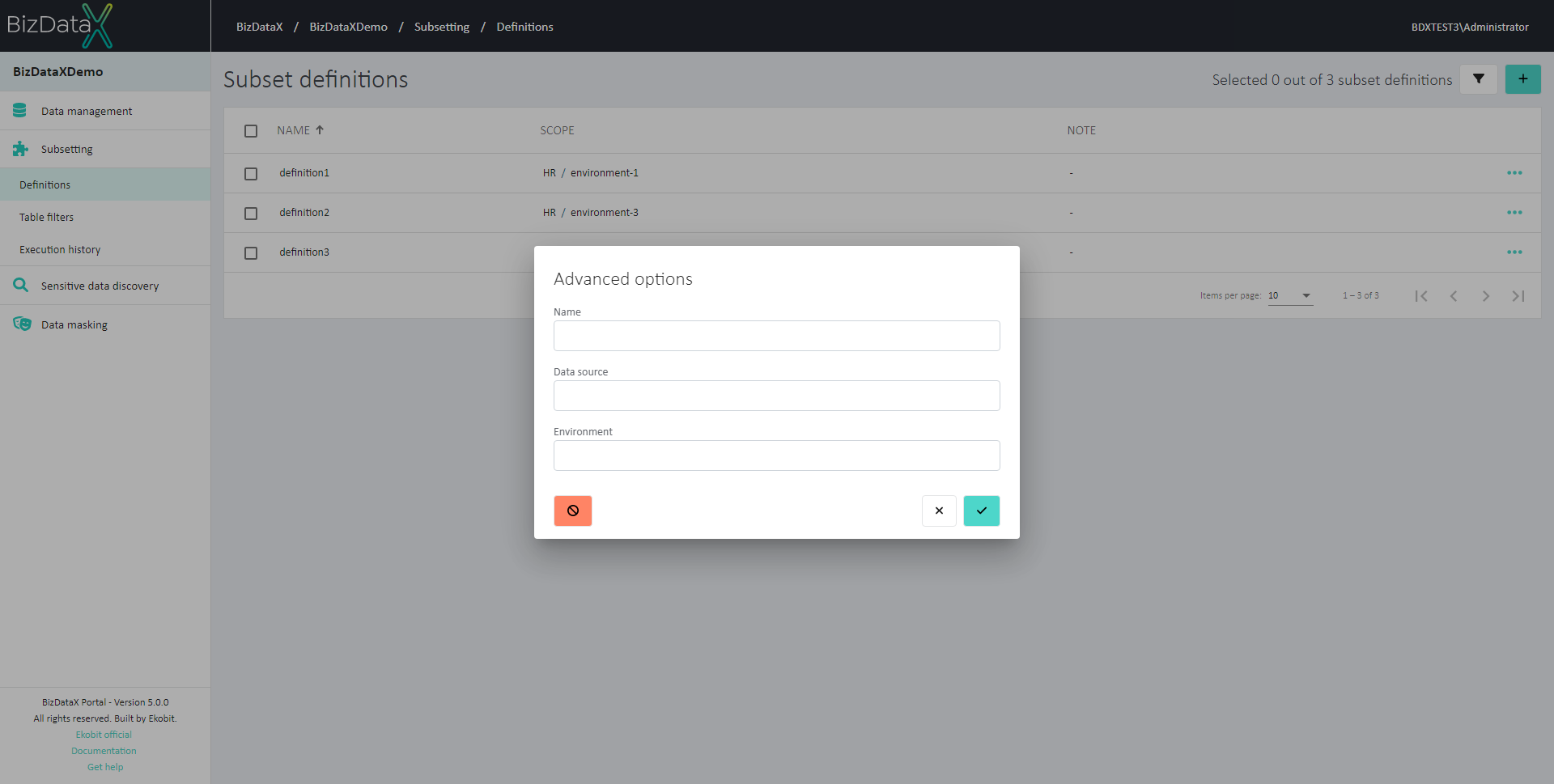Sort by the NAME column arrow
Viewport: 1554px width, 784px height.
(x=320, y=129)
